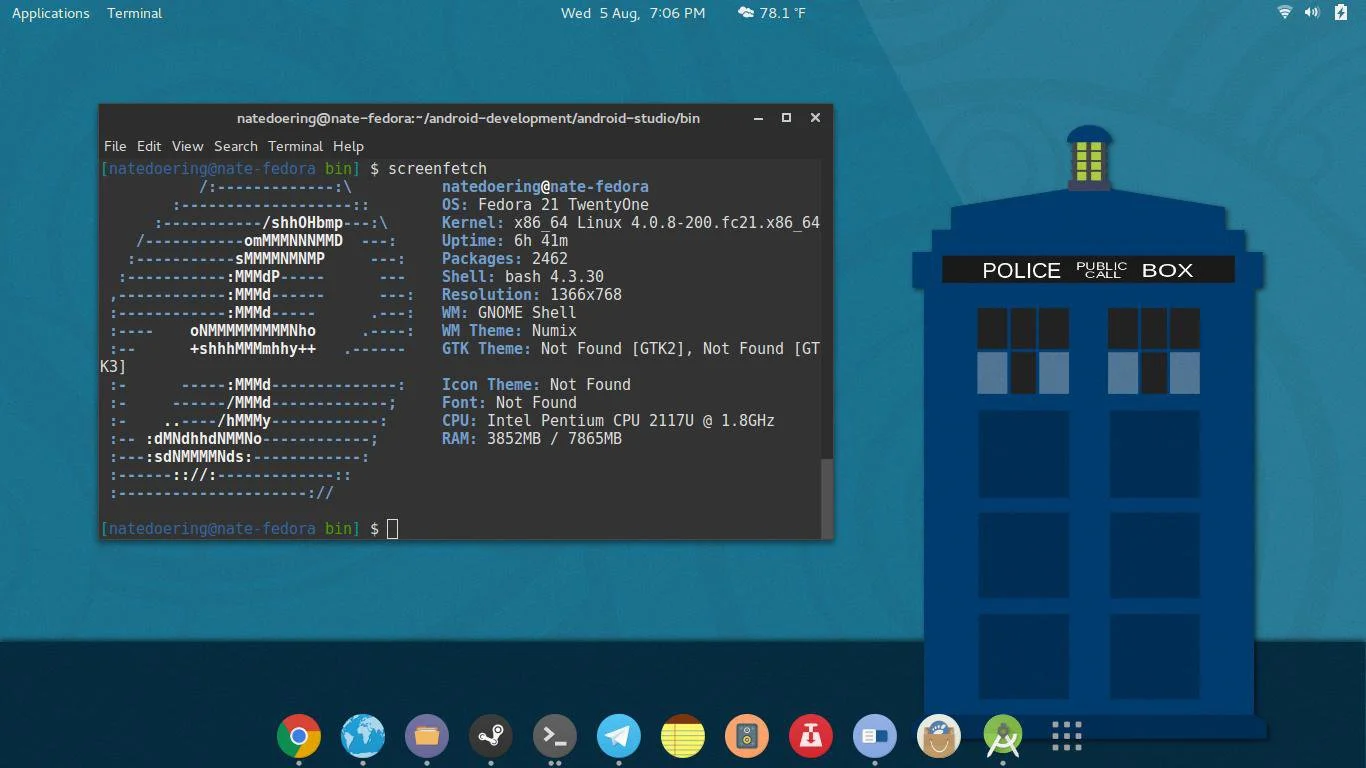The height and width of the screenshot is (768, 1366).
Task: Open the blue toggle tweak tool icon
Action: coord(875,737)
